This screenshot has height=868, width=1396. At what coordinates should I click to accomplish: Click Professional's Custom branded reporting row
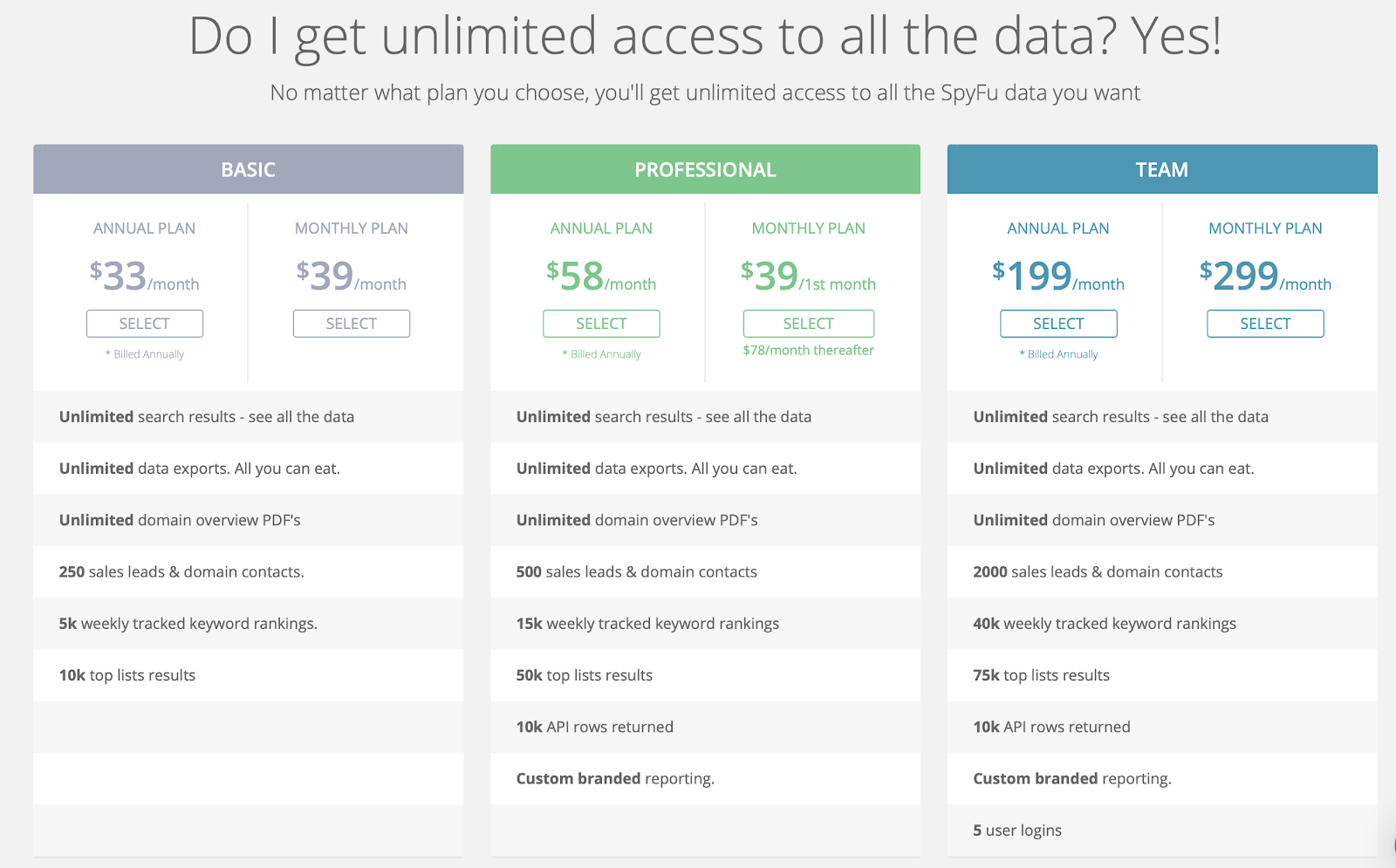615,779
